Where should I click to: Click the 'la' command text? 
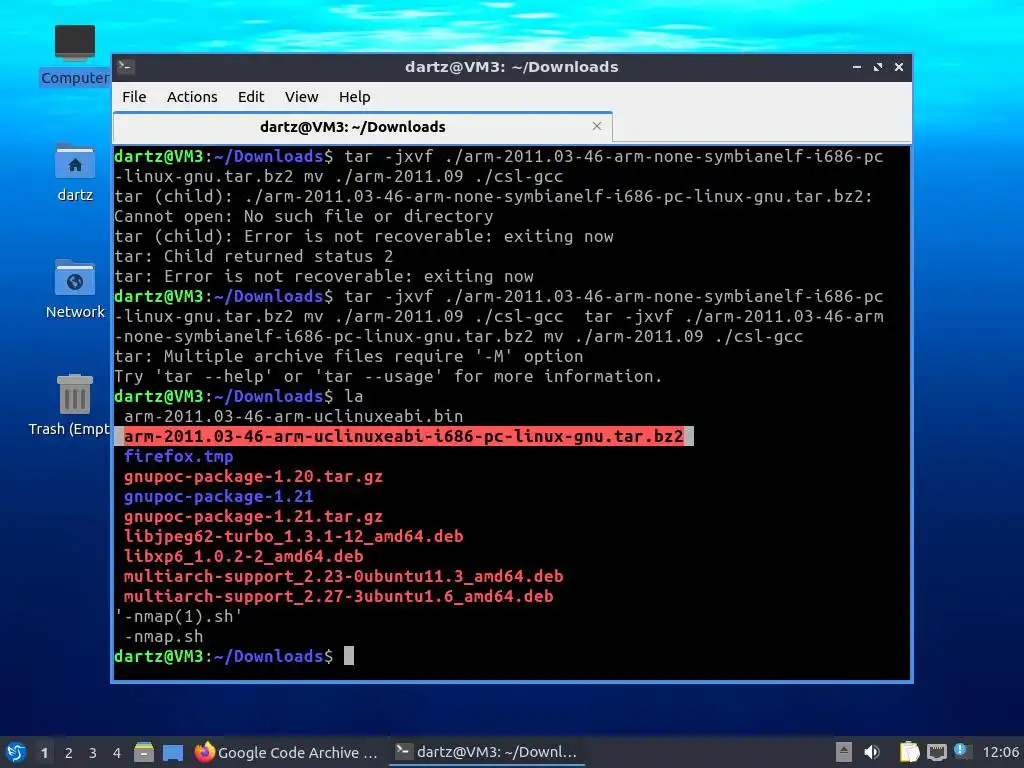tap(353, 396)
